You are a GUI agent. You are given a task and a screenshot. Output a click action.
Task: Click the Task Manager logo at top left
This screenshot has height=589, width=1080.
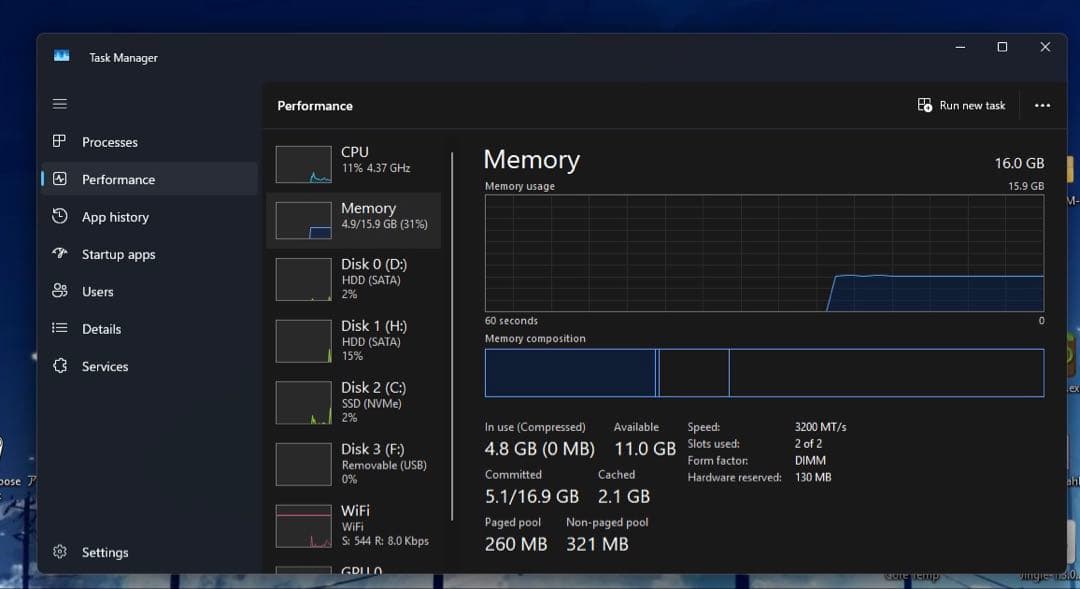point(62,57)
